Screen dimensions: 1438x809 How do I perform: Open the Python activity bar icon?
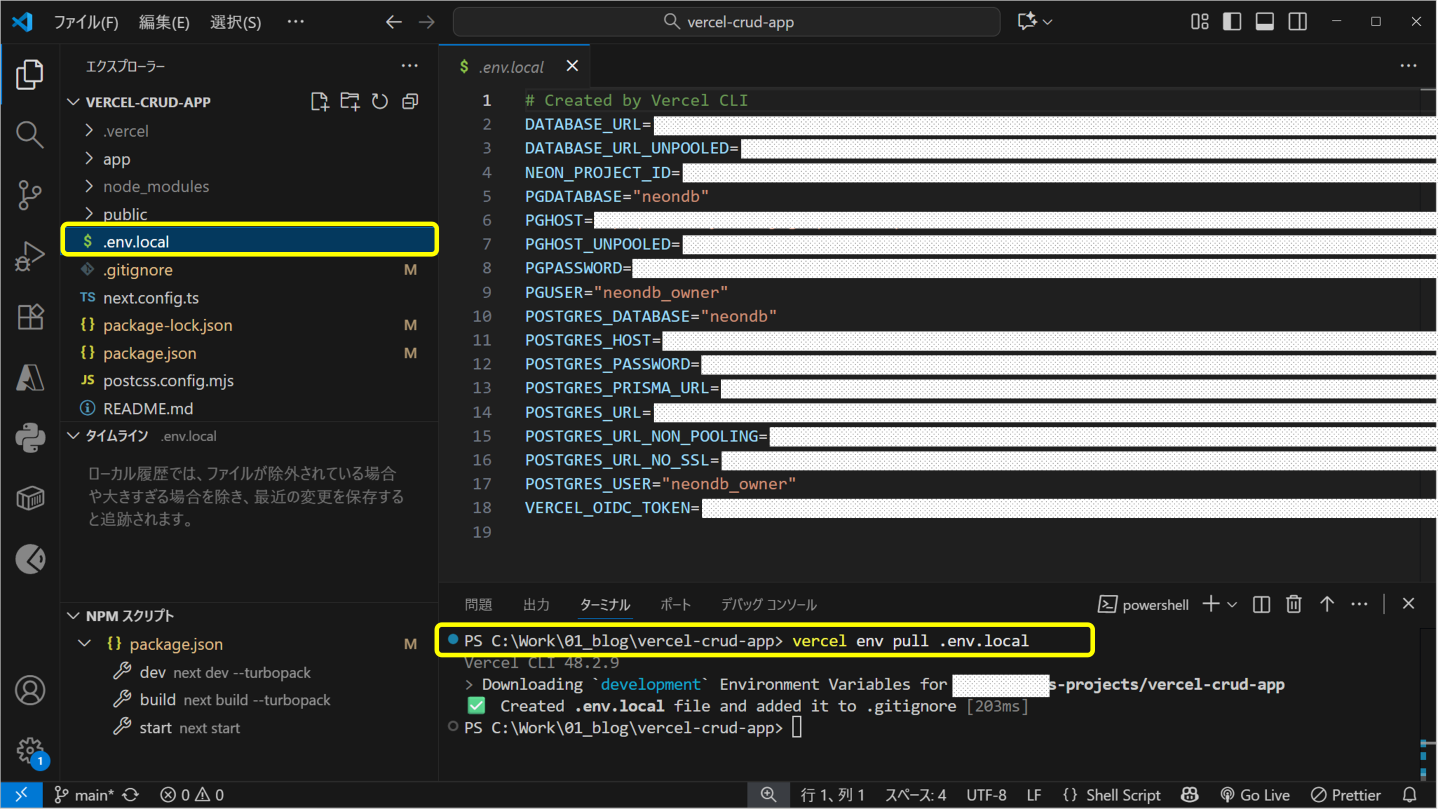pyautogui.click(x=30, y=438)
